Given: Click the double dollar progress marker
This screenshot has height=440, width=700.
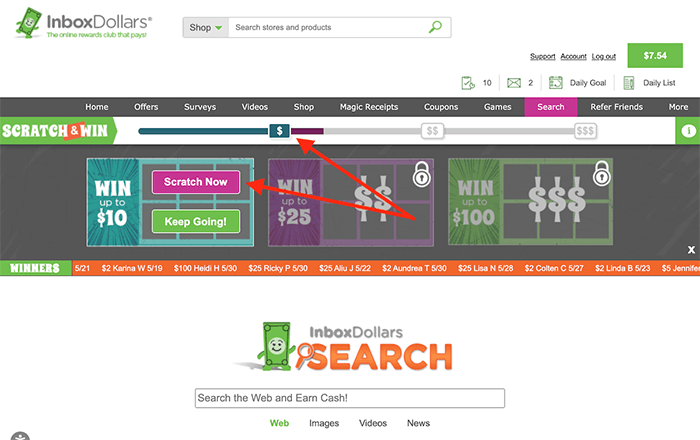Looking at the screenshot, I should point(432,131).
